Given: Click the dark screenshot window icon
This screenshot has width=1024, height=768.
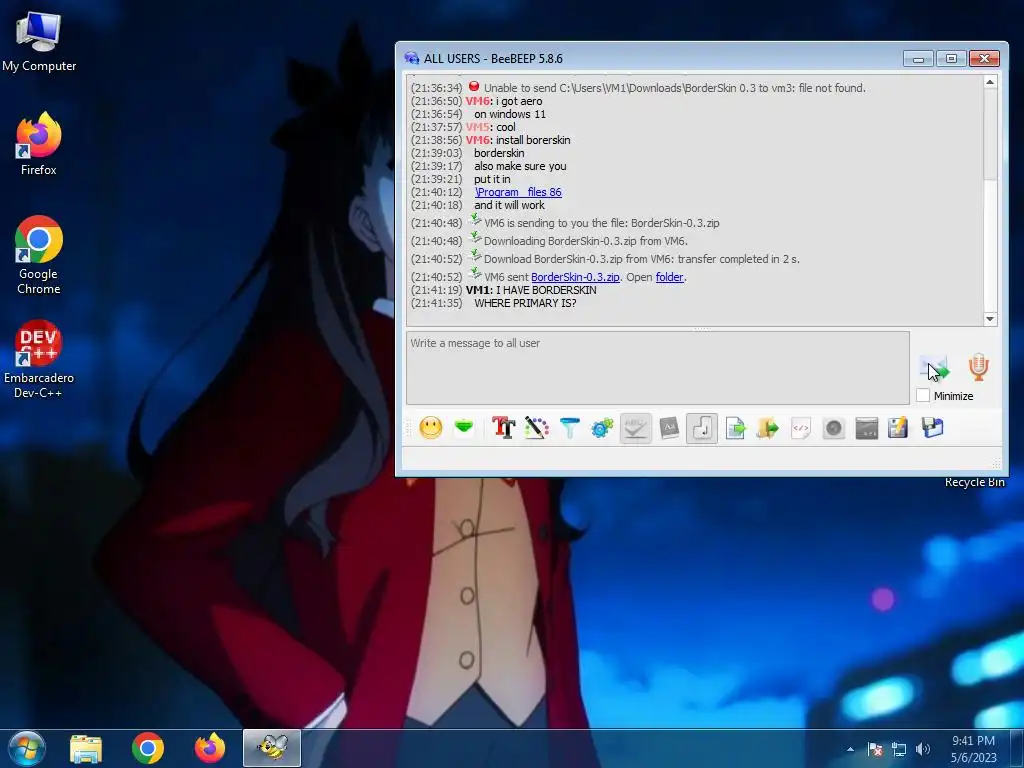Looking at the screenshot, I should point(867,428).
